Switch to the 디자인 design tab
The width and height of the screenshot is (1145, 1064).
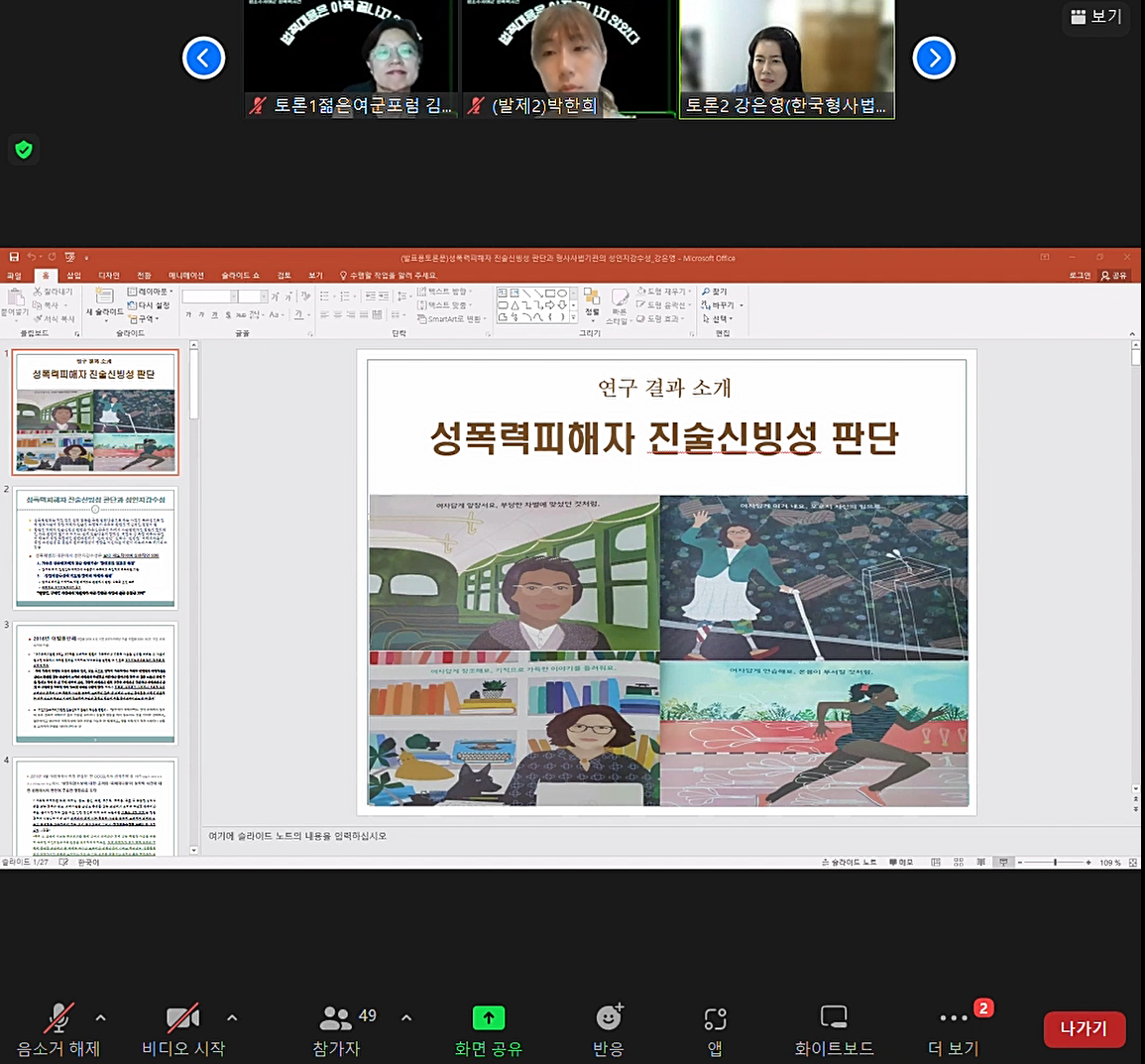point(109,276)
